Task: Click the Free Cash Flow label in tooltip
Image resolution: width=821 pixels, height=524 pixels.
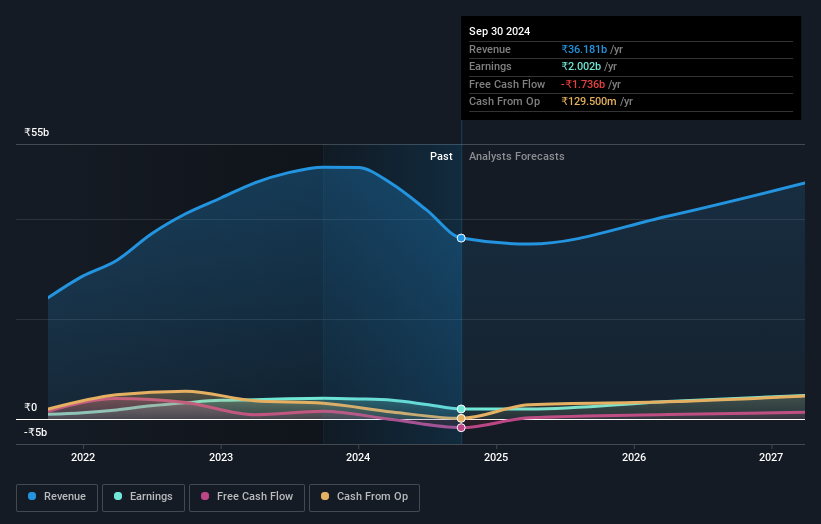Action: point(507,84)
